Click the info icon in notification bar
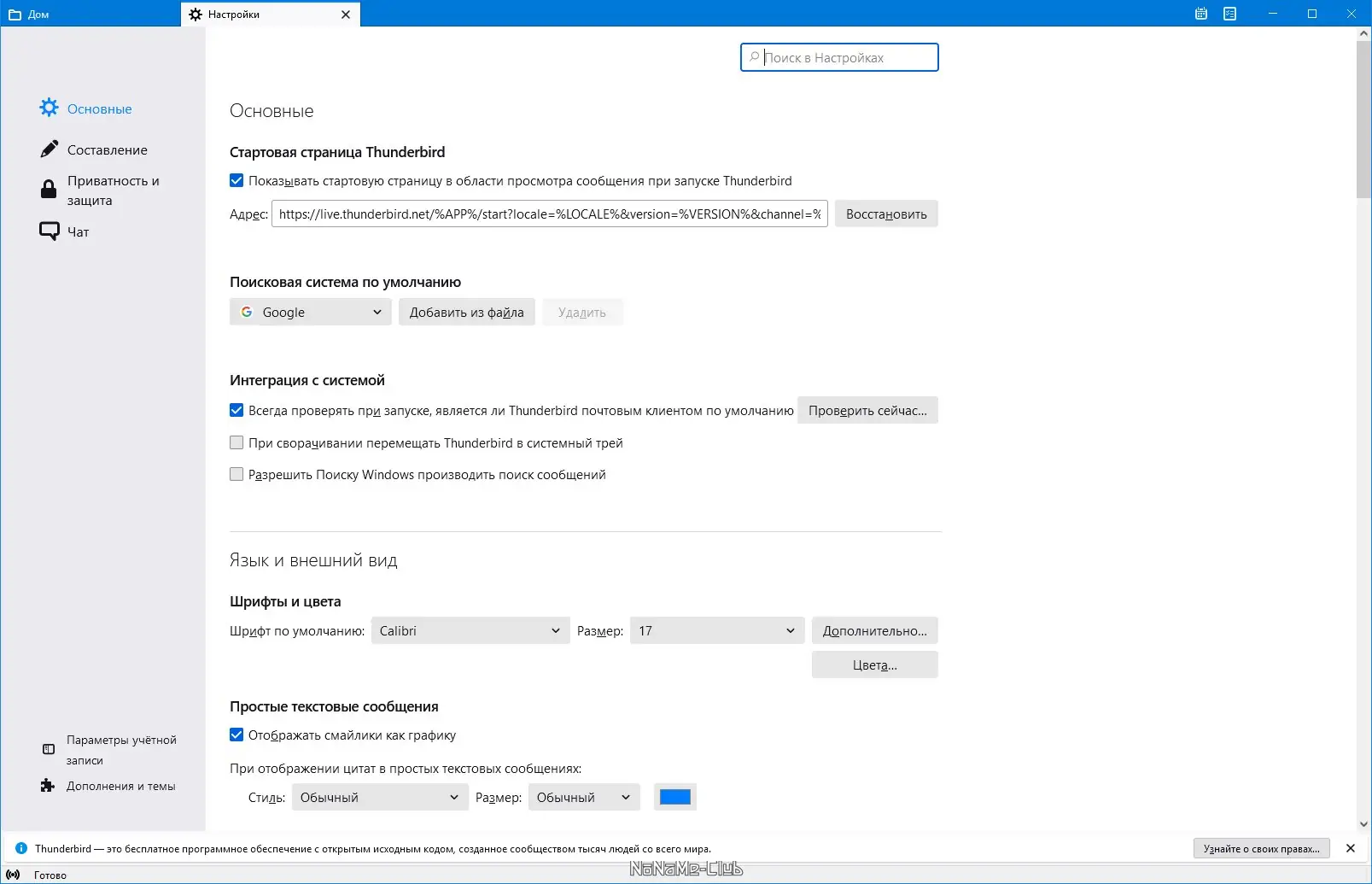The image size is (1372, 884). [21, 848]
